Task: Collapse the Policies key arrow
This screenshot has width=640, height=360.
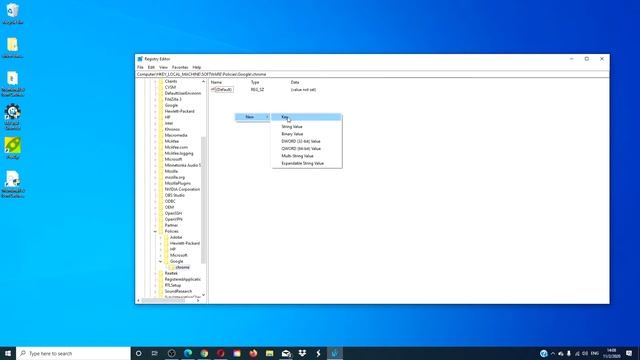Action: coord(155,231)
